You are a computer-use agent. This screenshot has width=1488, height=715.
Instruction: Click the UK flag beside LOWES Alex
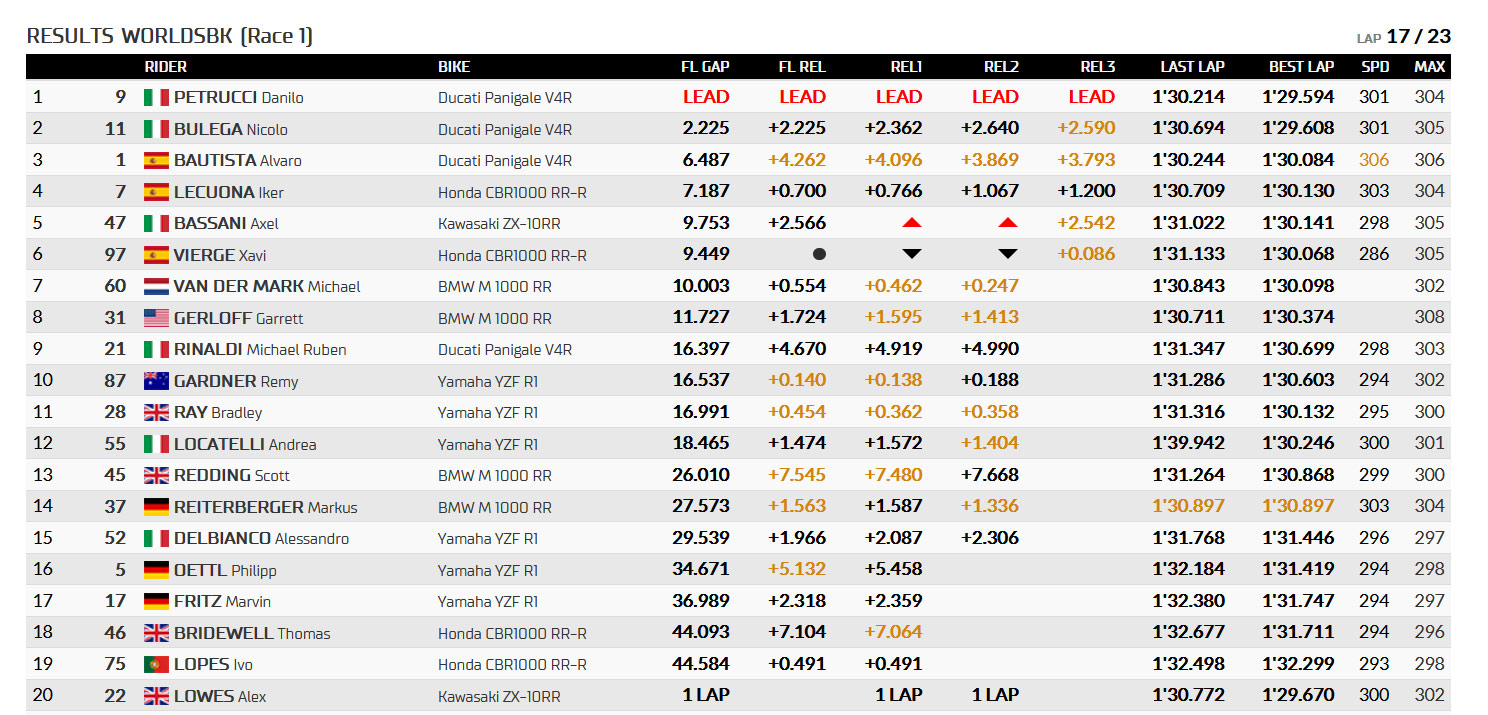click(x=156, y=696)
